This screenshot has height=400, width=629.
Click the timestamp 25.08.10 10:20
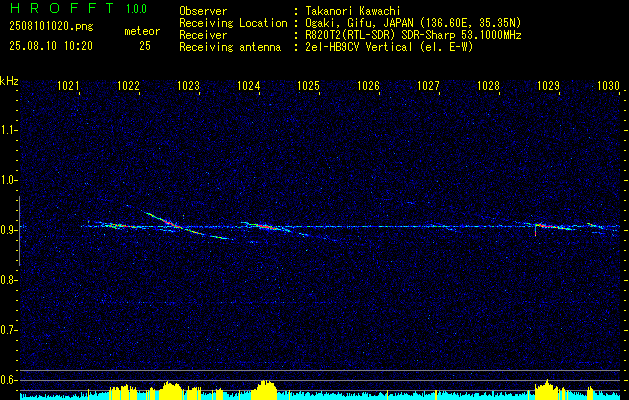(51, 46)
